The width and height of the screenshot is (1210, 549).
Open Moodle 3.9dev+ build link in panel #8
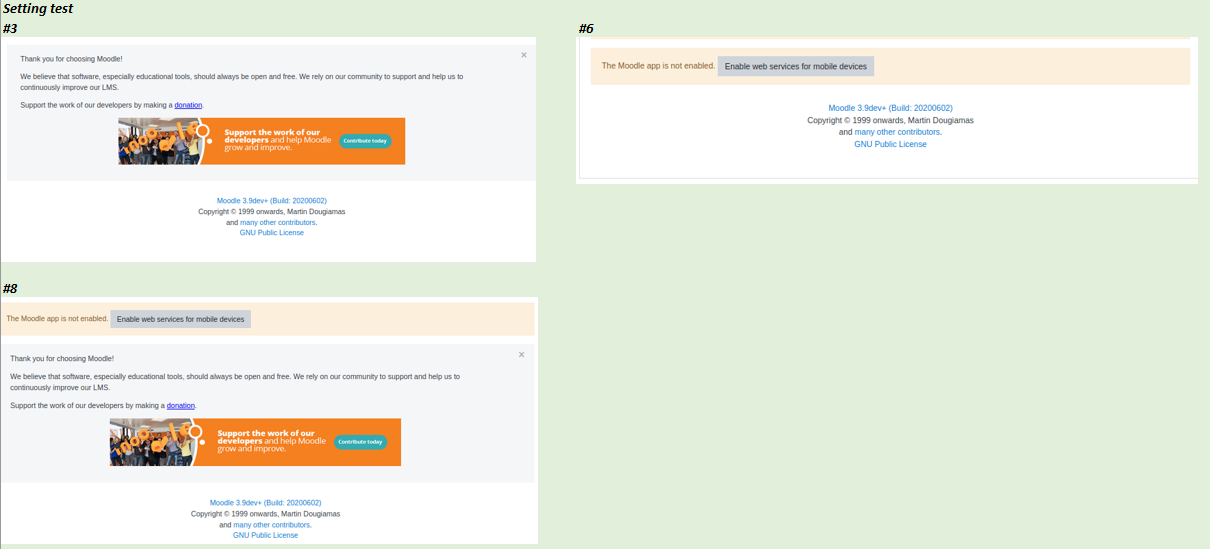click(266, 503)
